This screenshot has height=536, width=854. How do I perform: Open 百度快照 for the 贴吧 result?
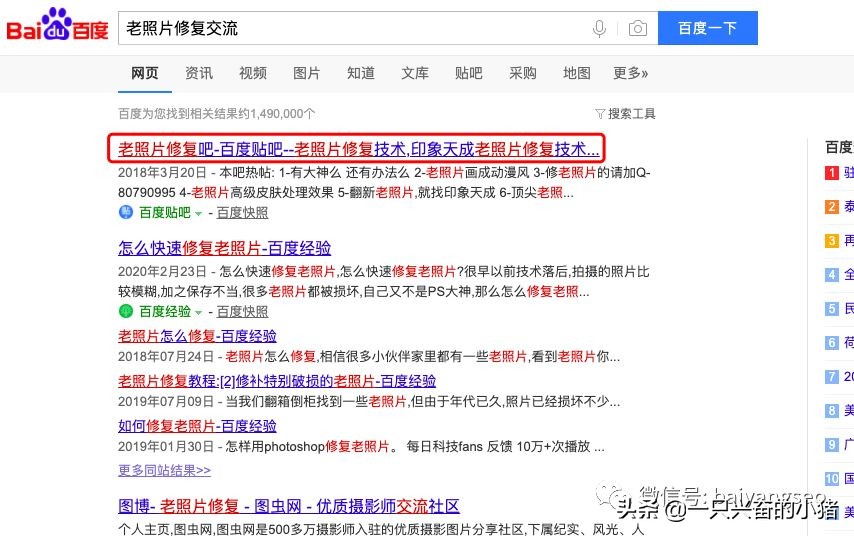[x=242, y=212]
